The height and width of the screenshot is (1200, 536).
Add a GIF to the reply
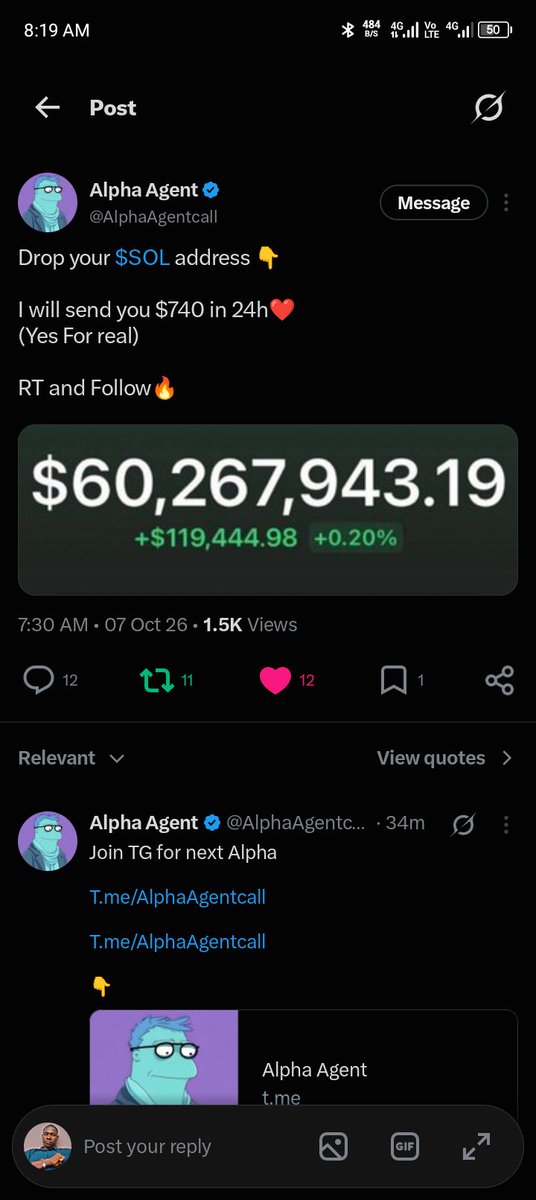404,1146
